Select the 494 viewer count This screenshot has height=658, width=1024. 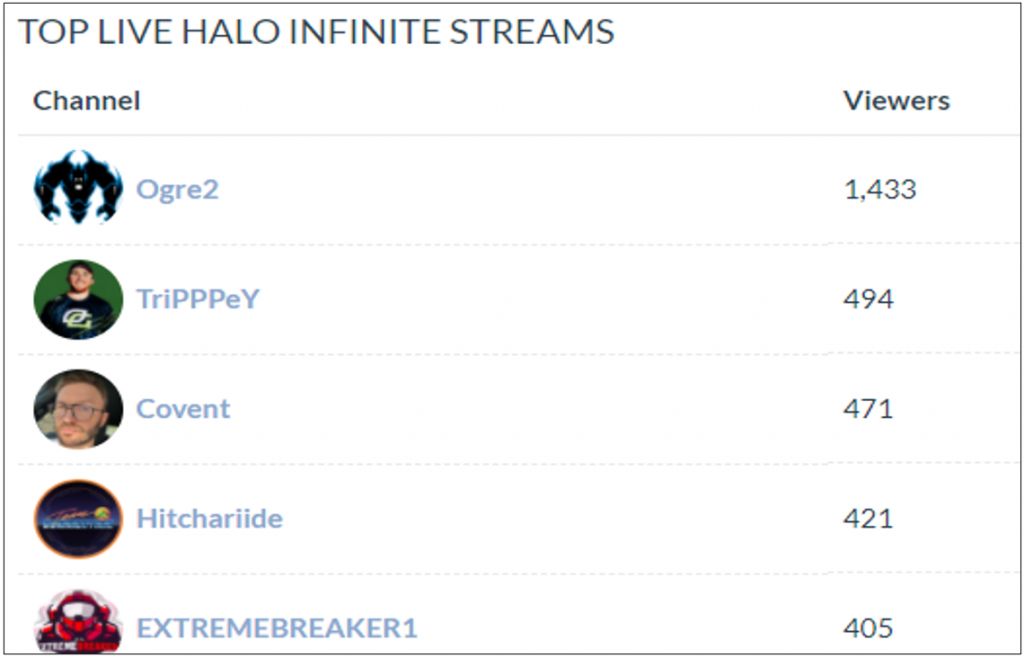tap(868, 299)
